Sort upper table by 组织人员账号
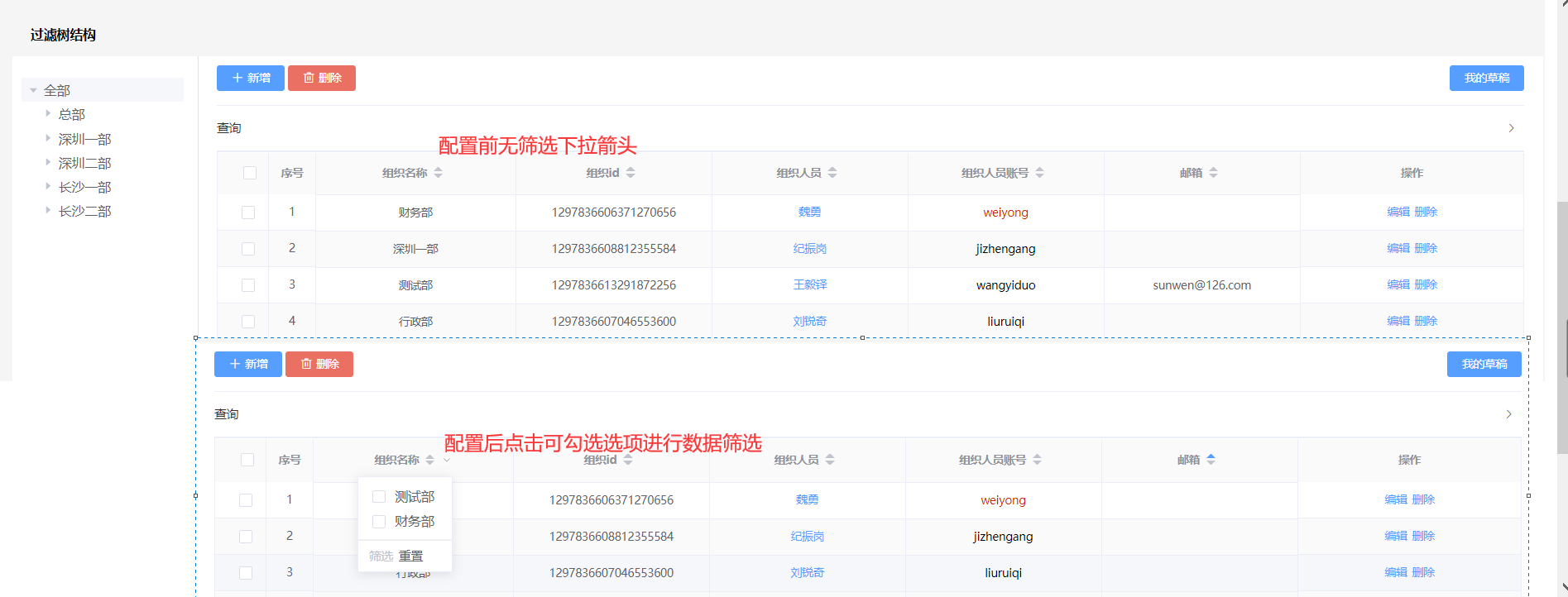This screenshot has width=1568, height=597. pyautogui.click(x=1039, y=173)
